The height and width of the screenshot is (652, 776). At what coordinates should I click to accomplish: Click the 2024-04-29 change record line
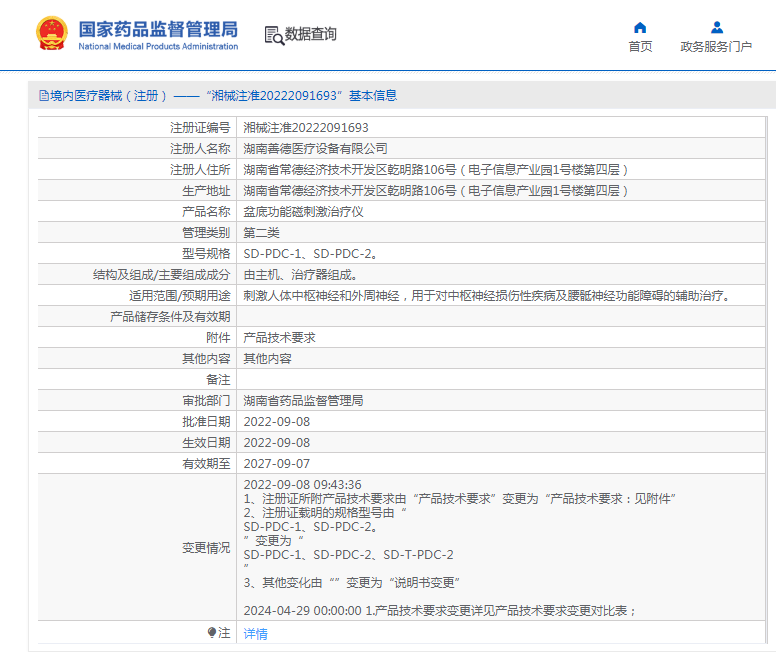pos(439,611)
